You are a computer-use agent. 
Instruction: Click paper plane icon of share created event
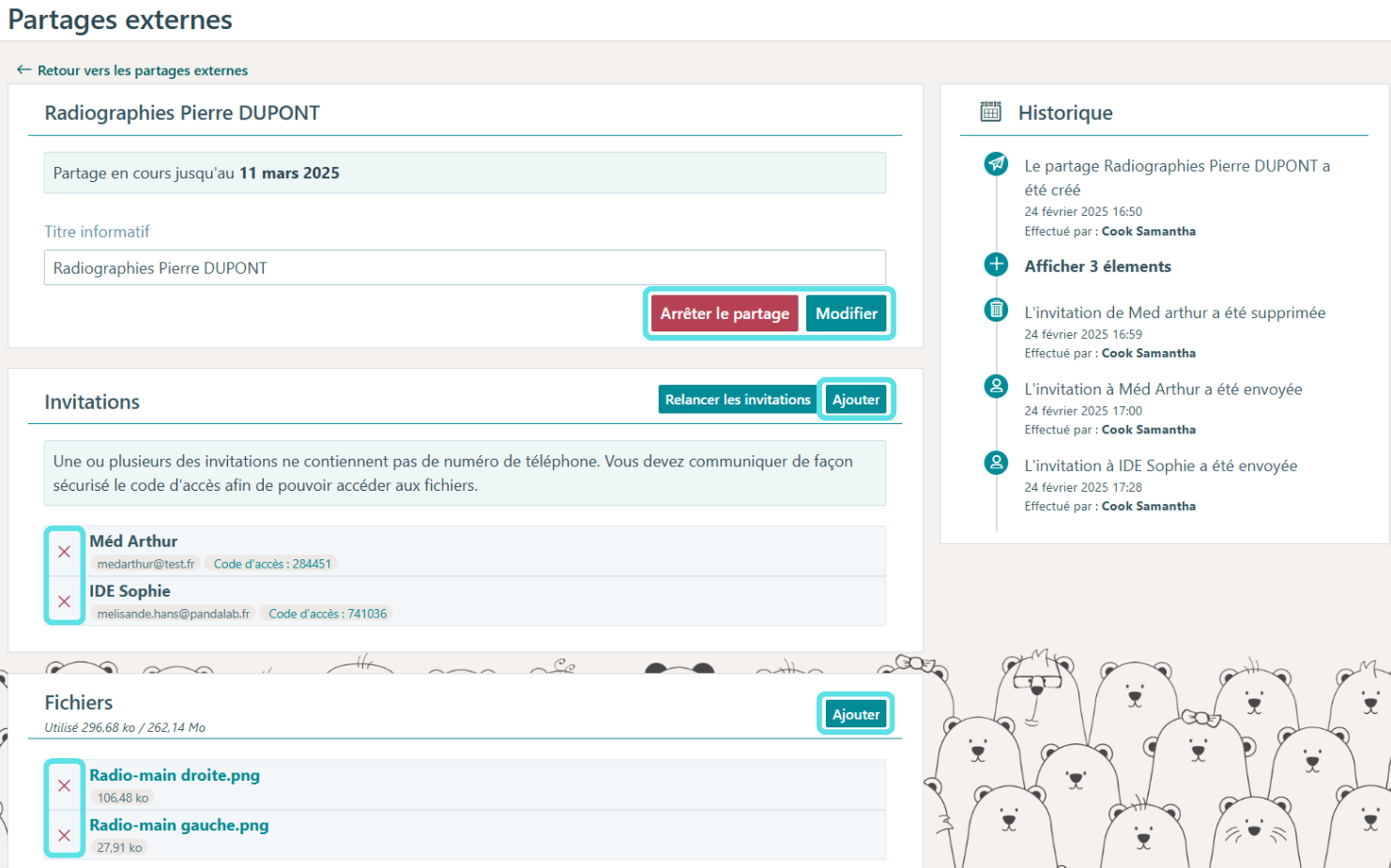point(996,163)
